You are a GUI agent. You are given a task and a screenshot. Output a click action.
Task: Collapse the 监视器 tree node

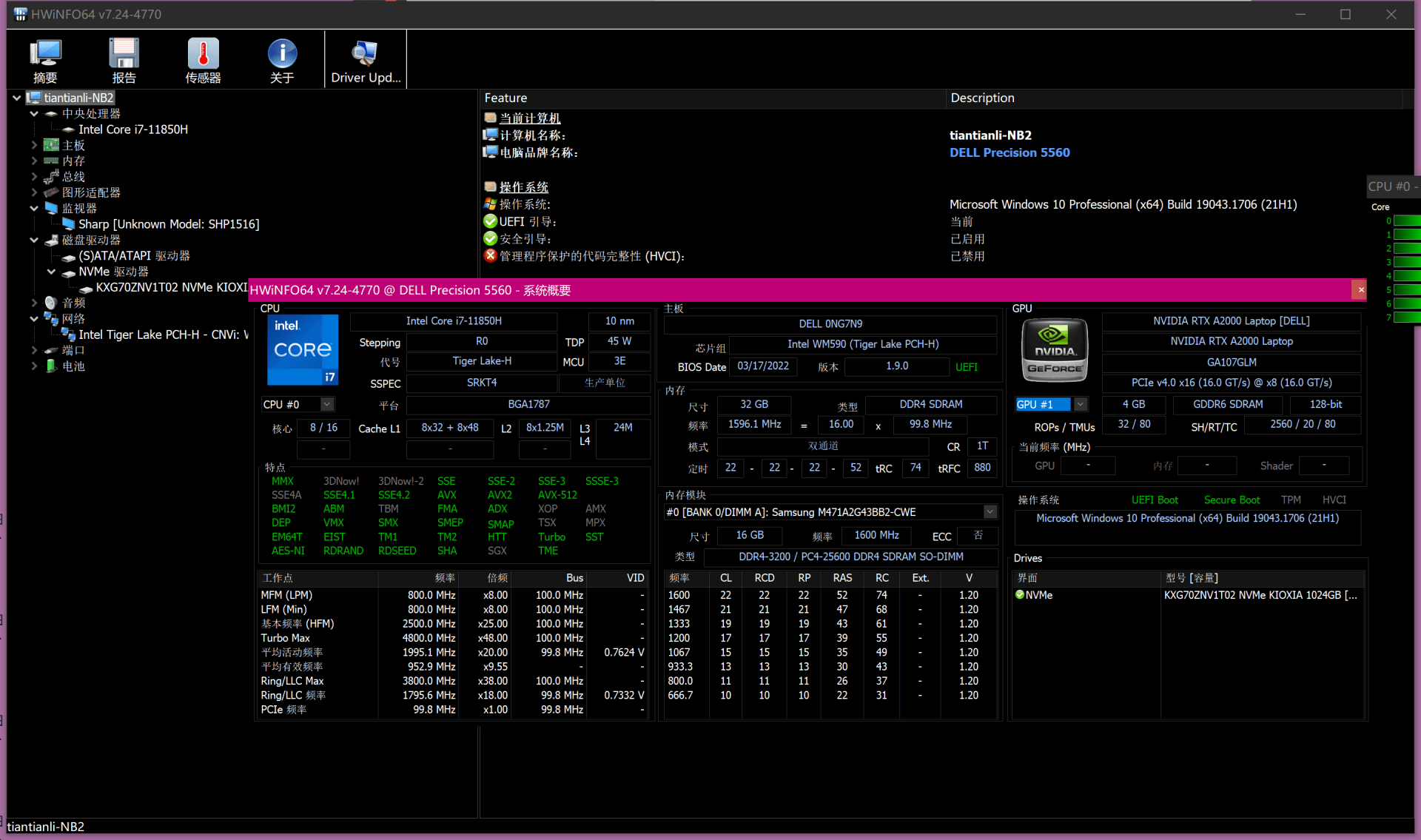coord(34,209)
